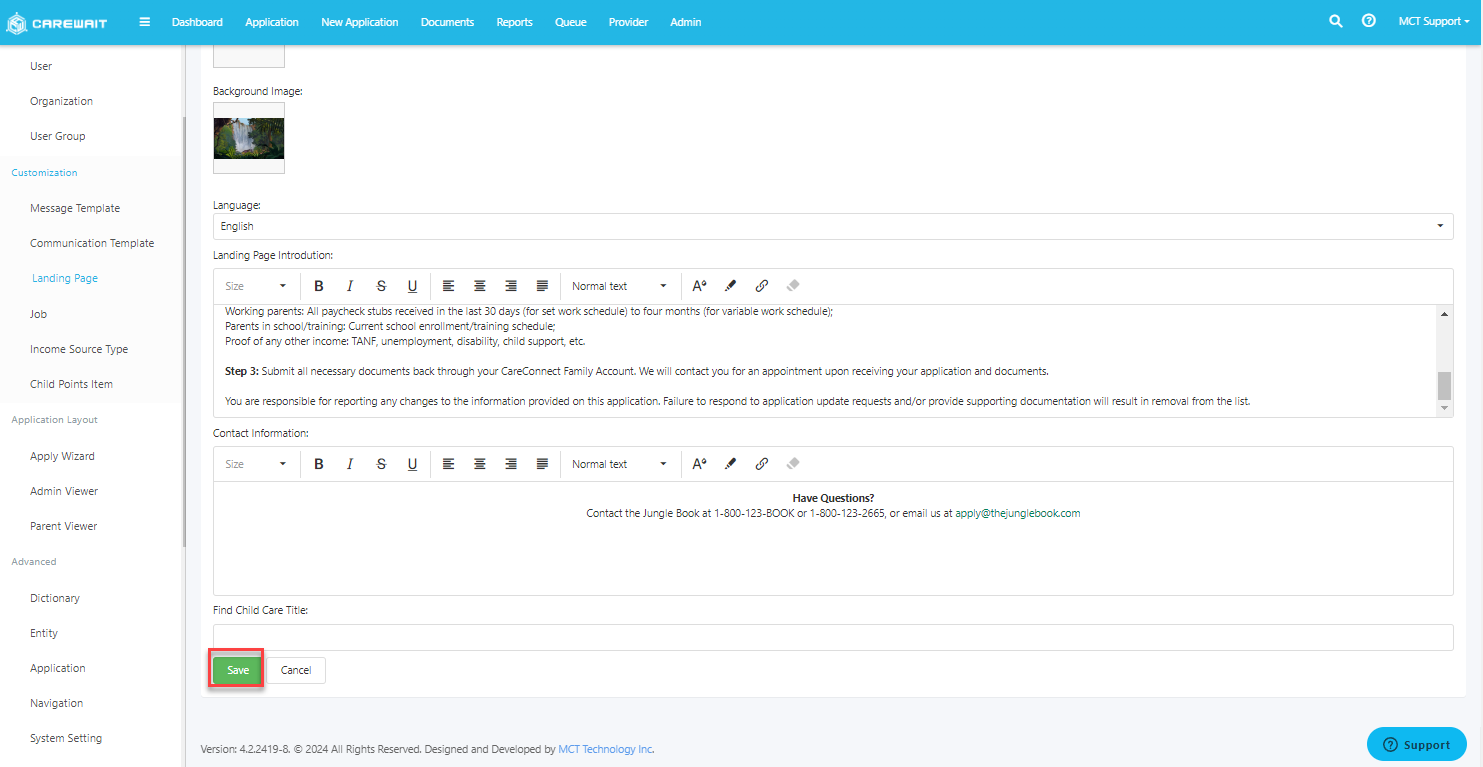The height and width of the screenshot is (767, 1483).
Task: Insert link in Landing Page Introduction toolbar
Action: tap(761, 286)
